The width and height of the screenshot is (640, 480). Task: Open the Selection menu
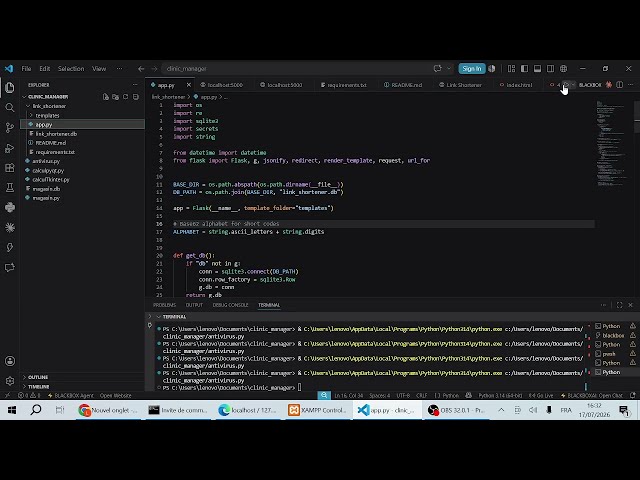[71, 69]
